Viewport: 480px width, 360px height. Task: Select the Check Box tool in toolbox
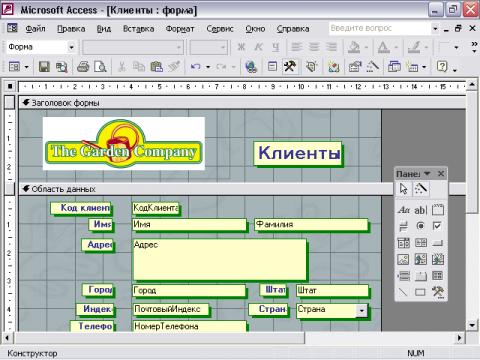437,226
